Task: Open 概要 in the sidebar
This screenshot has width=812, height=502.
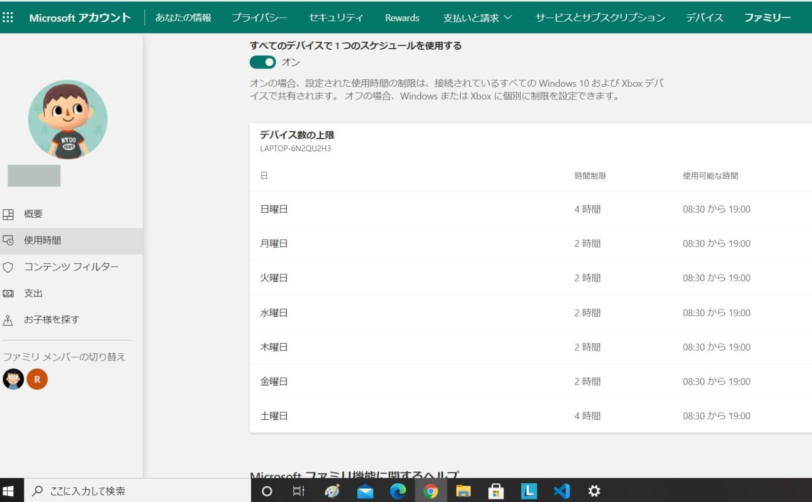Action: coord(33,214)
